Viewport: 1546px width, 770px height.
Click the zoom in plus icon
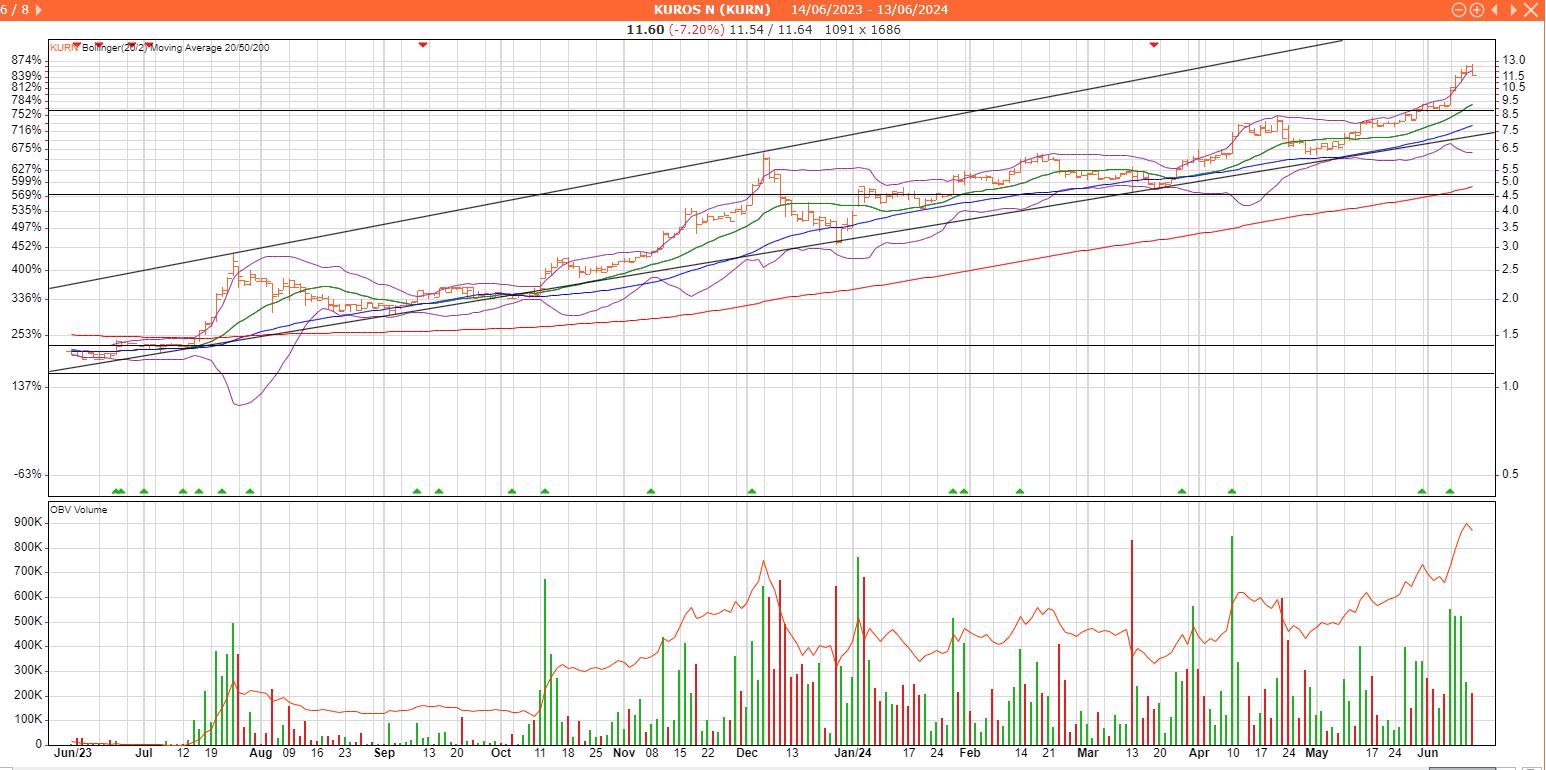[x=1476, y=10]
